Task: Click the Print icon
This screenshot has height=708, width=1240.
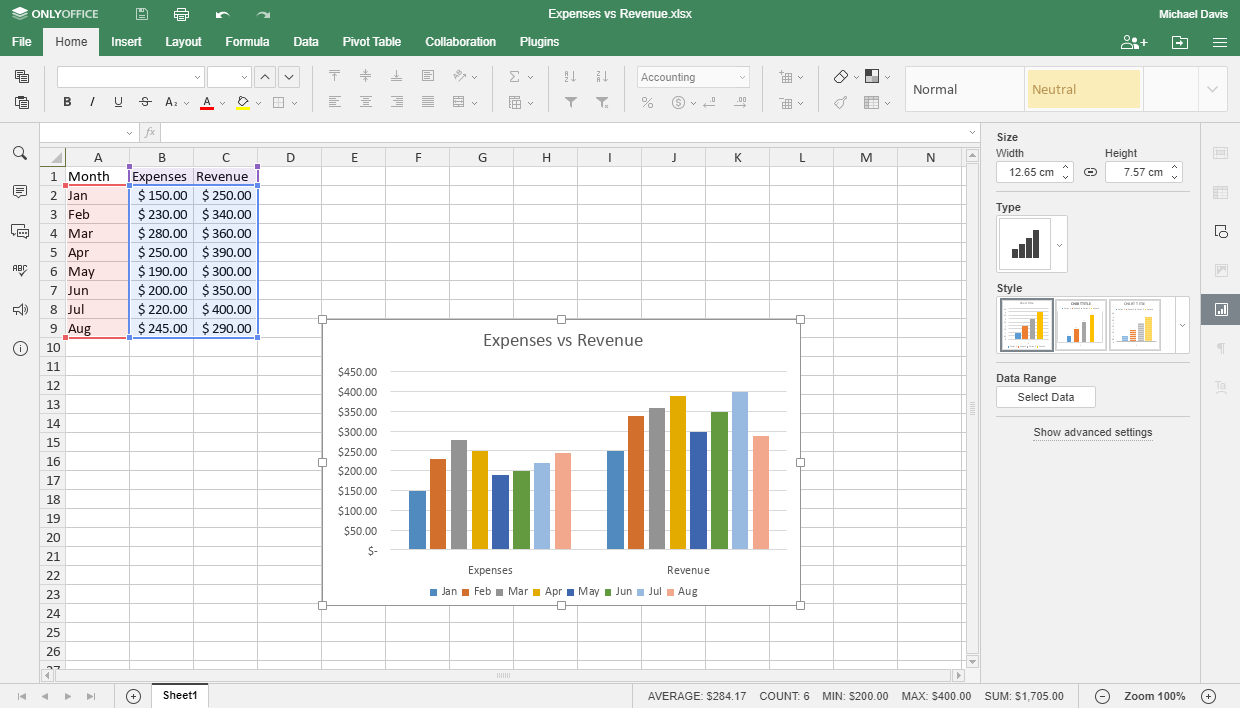Action: 181,14
